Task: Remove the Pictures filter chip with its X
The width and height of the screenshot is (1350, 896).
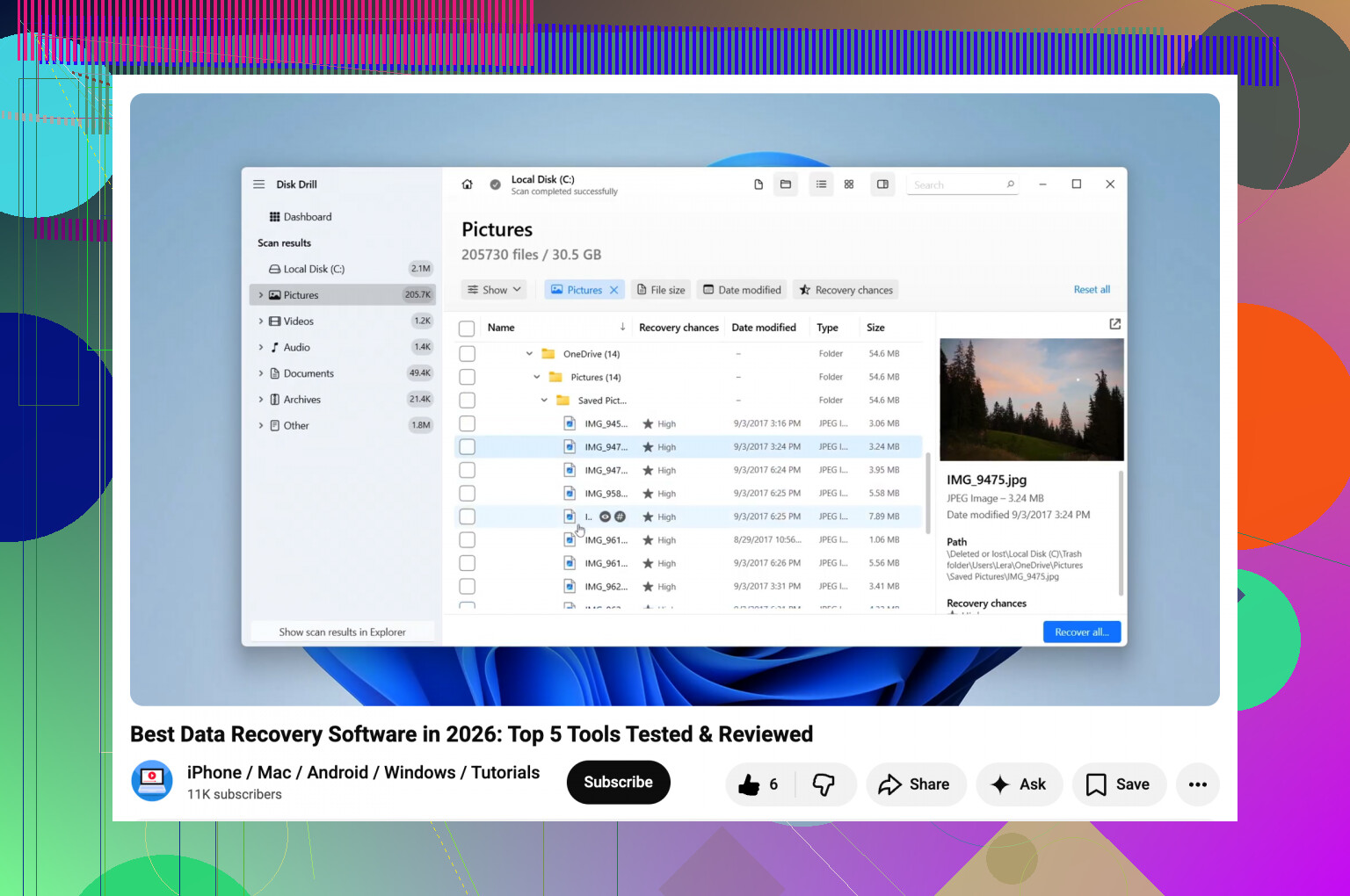Action: [614, 290]
